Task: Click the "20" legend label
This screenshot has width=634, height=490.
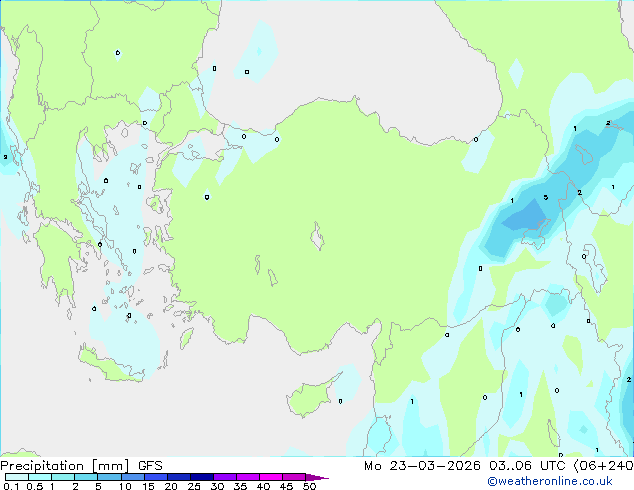Action: tap(171, 486)
